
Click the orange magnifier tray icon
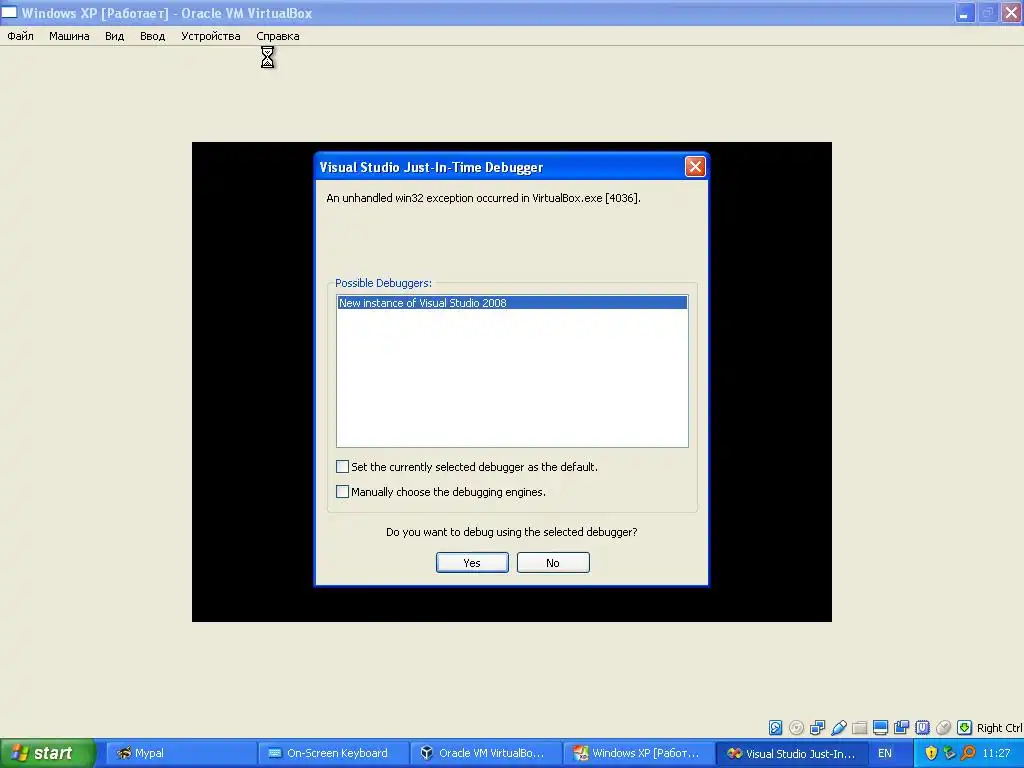pyautogui.click(x=968, y=753)
